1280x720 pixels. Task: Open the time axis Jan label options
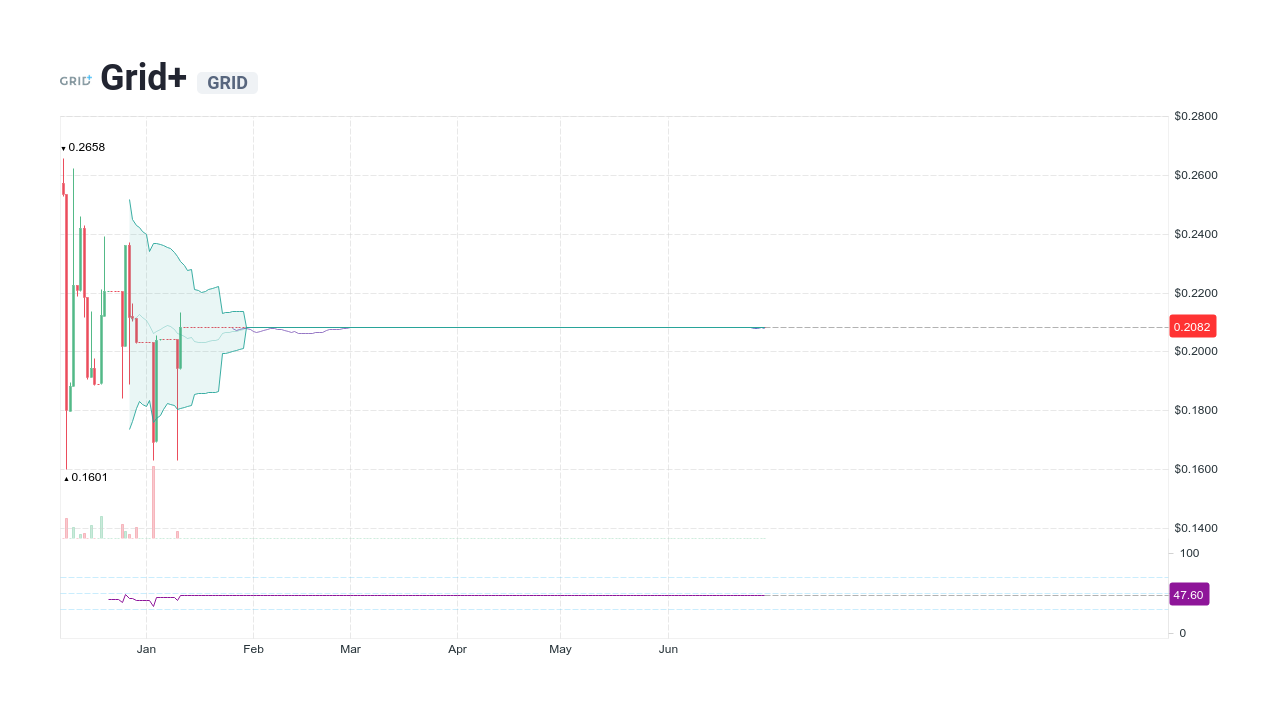pos(147,649)
